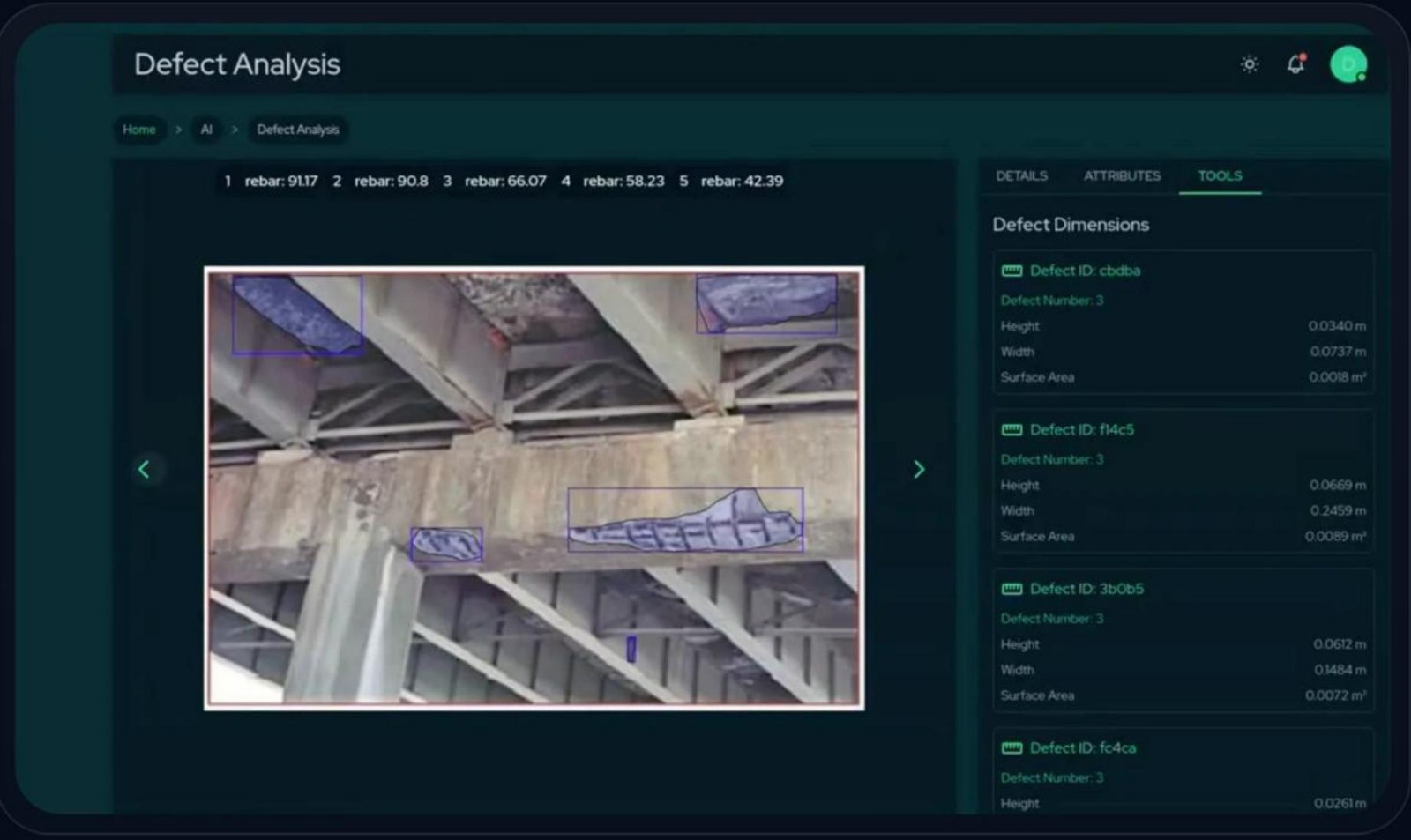Go to previous image with left arrow
The height and width of the screenshot is (840, 1411).
[x=144, y=469]
